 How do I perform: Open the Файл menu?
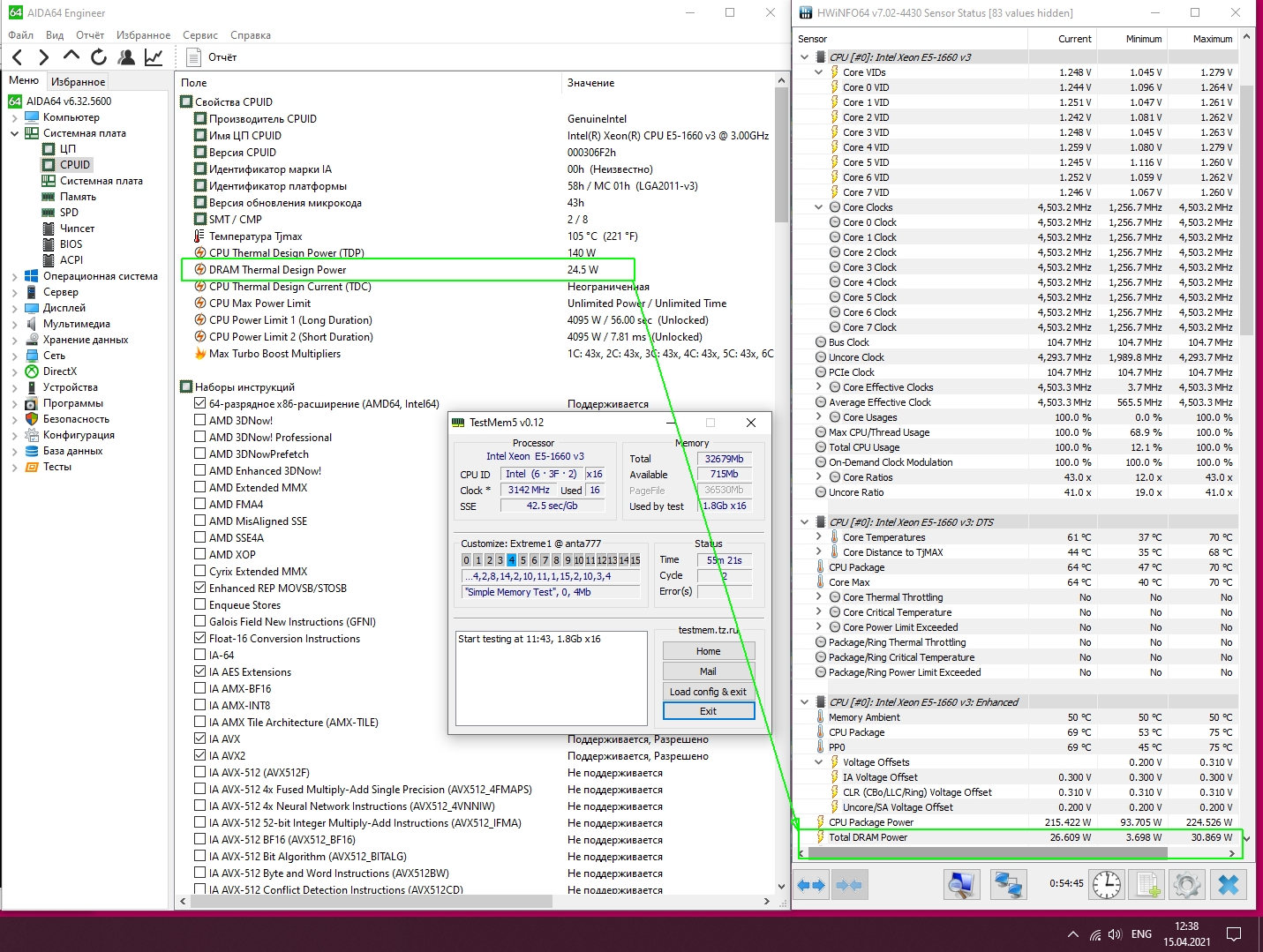click(x=21, y=35)
